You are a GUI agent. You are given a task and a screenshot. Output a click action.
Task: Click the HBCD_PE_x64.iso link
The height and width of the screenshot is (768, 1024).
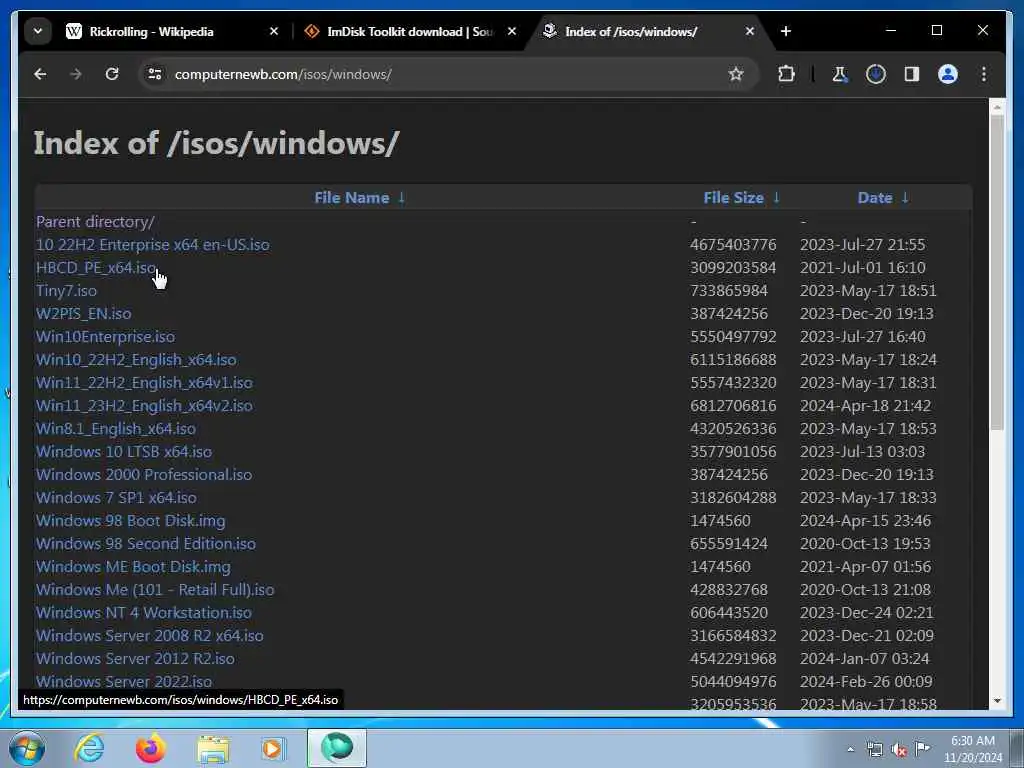coord(96,268)
